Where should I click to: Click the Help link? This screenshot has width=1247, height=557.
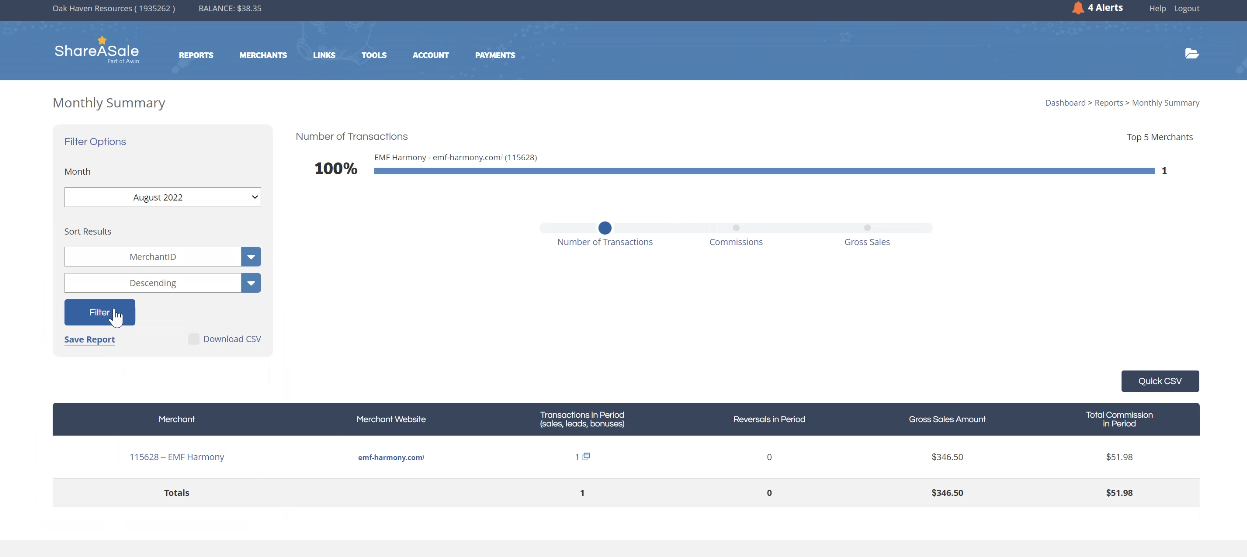[1157, 8]
